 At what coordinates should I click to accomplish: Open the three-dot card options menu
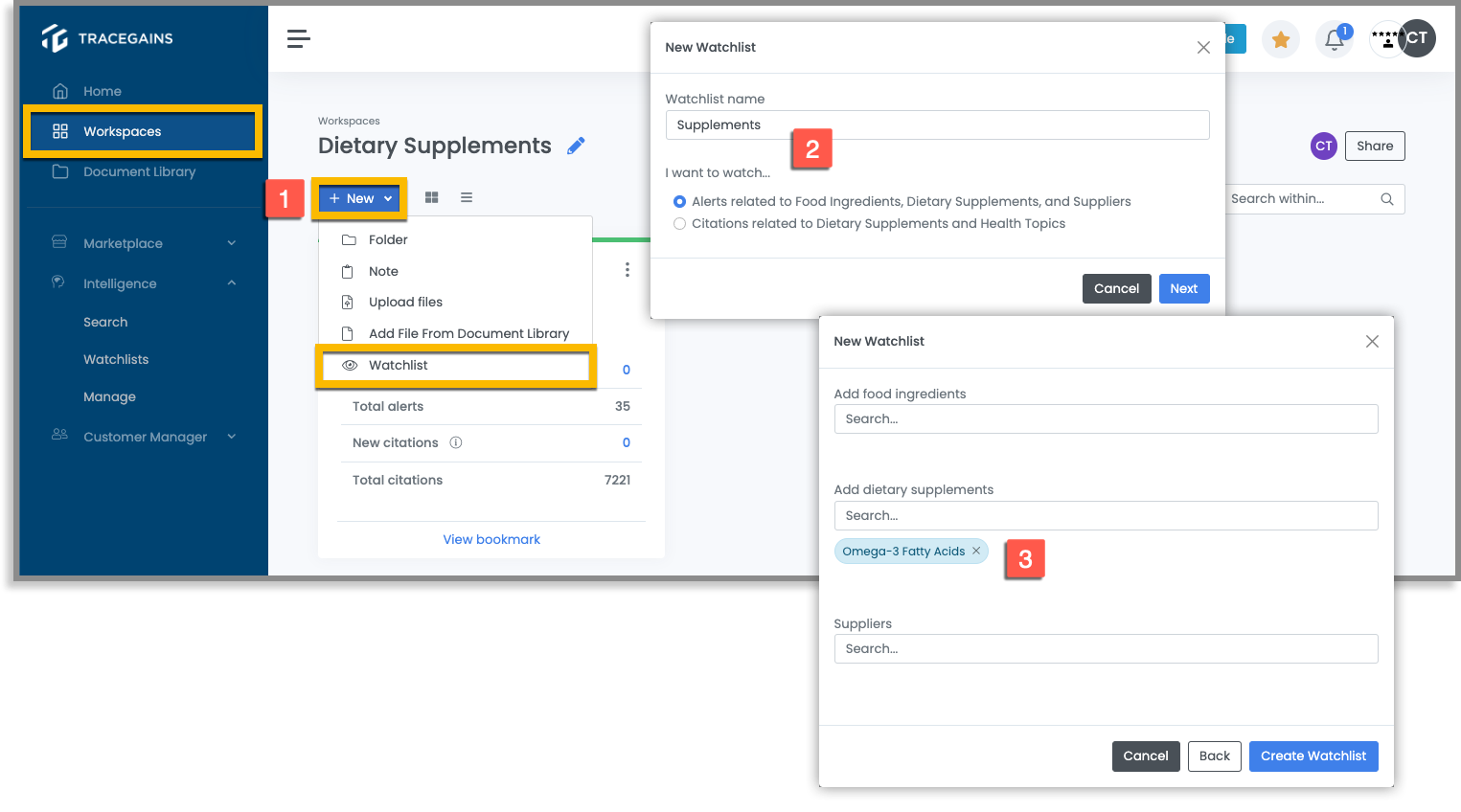(x=628, y=270)
